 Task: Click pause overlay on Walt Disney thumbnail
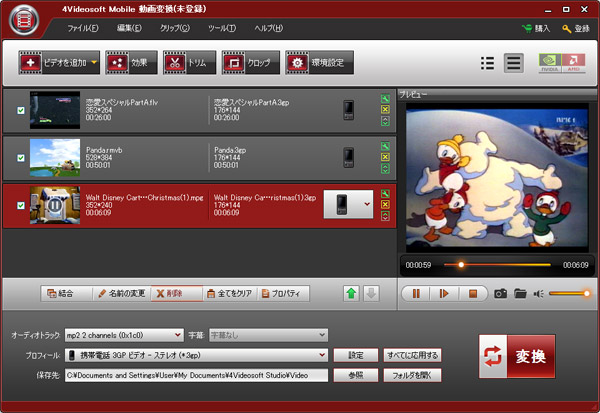click(x=54, y=205)
